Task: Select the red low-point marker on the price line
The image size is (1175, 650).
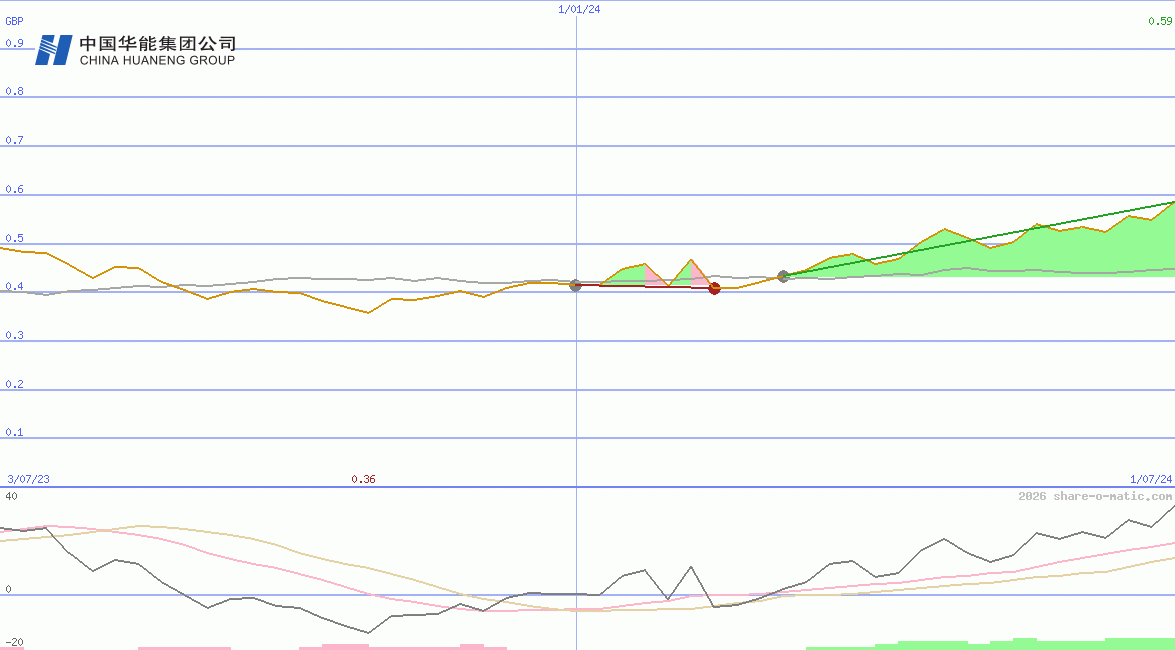Action: (x=714, y=288)
